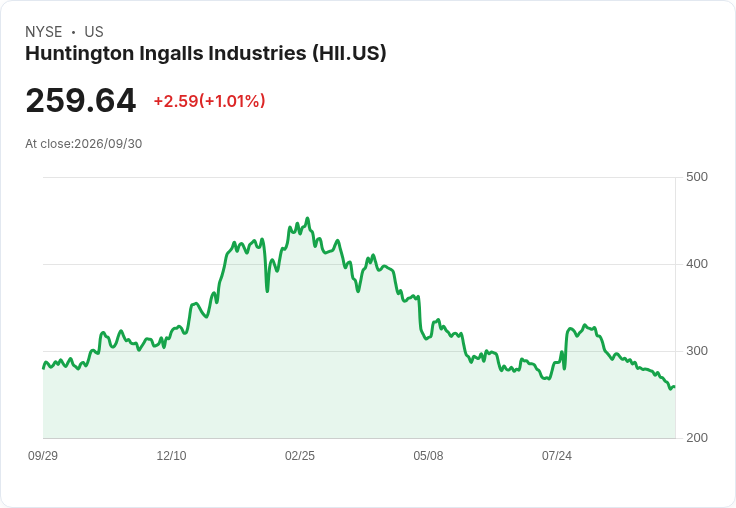Click the price bump peak after 07/24

point(584,325)
